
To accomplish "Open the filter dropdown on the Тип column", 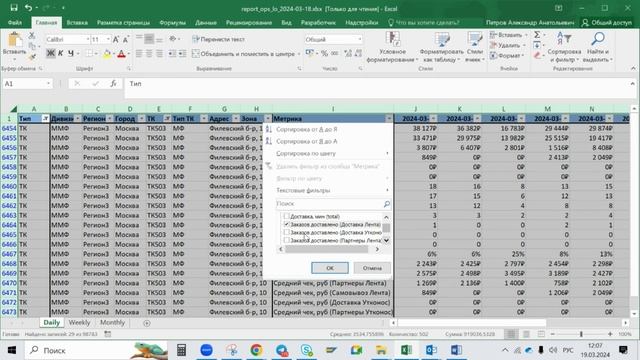I will coord(45,119).
